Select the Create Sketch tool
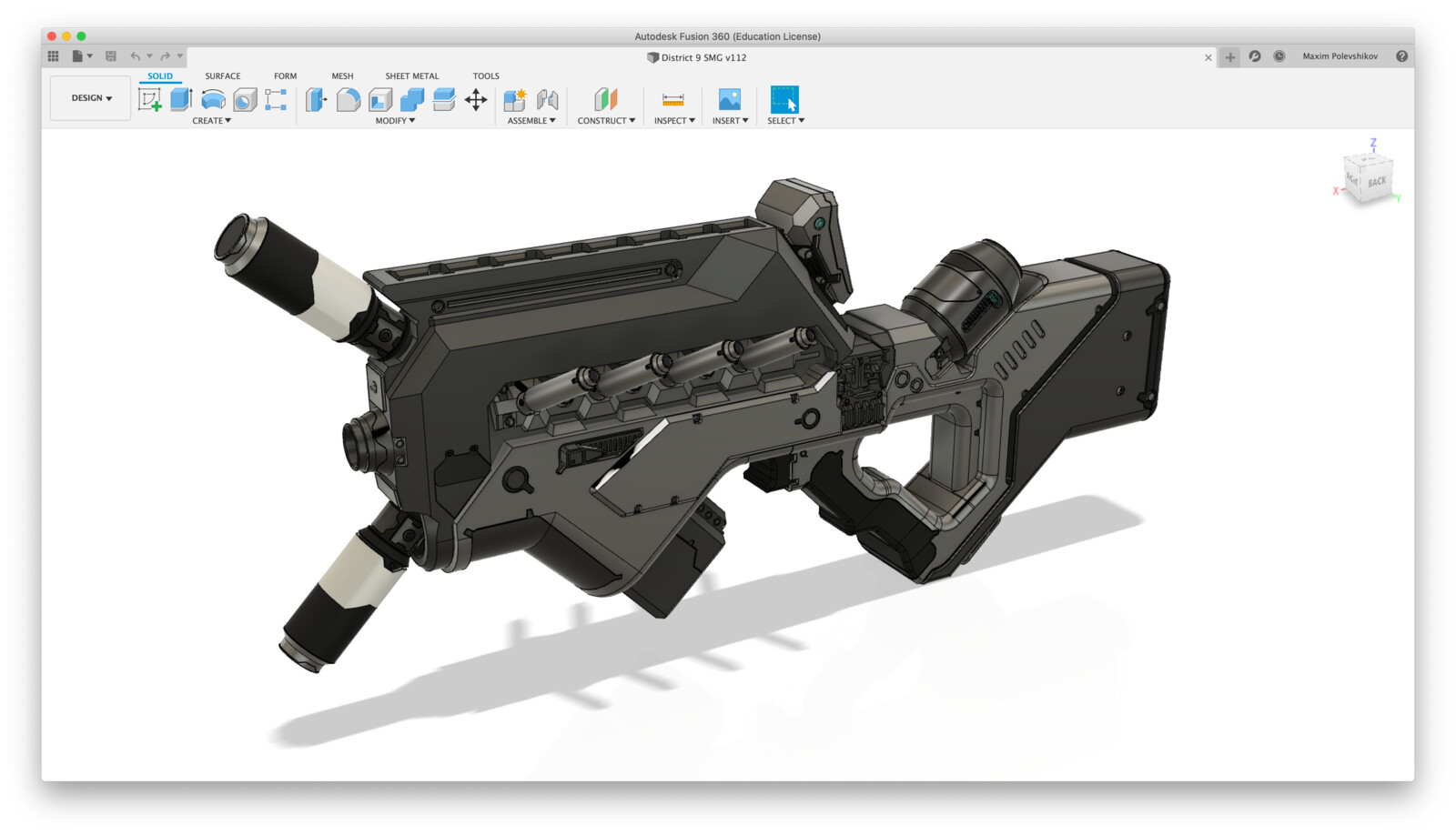Screen dimensions: 1456x836 tap(150, 99)
